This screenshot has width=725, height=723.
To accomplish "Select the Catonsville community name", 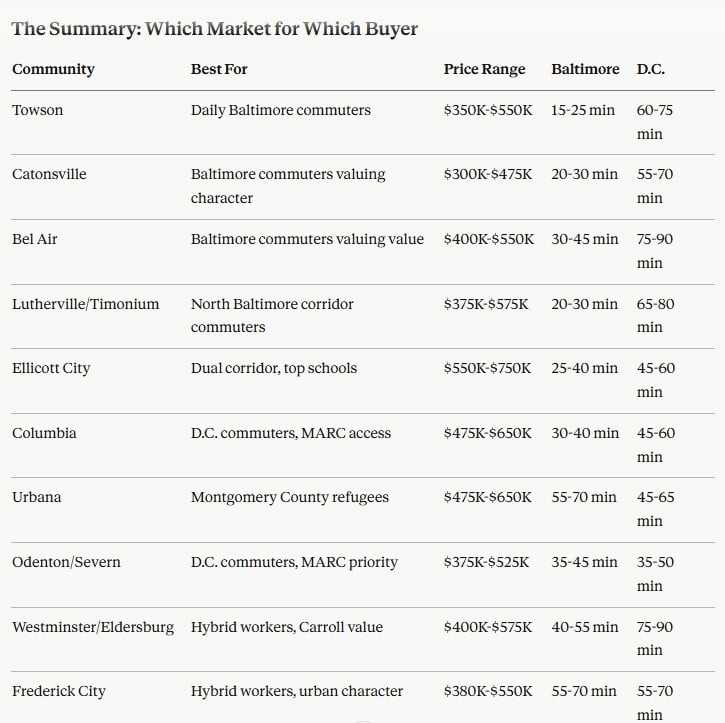I will [x=49, y=174].
